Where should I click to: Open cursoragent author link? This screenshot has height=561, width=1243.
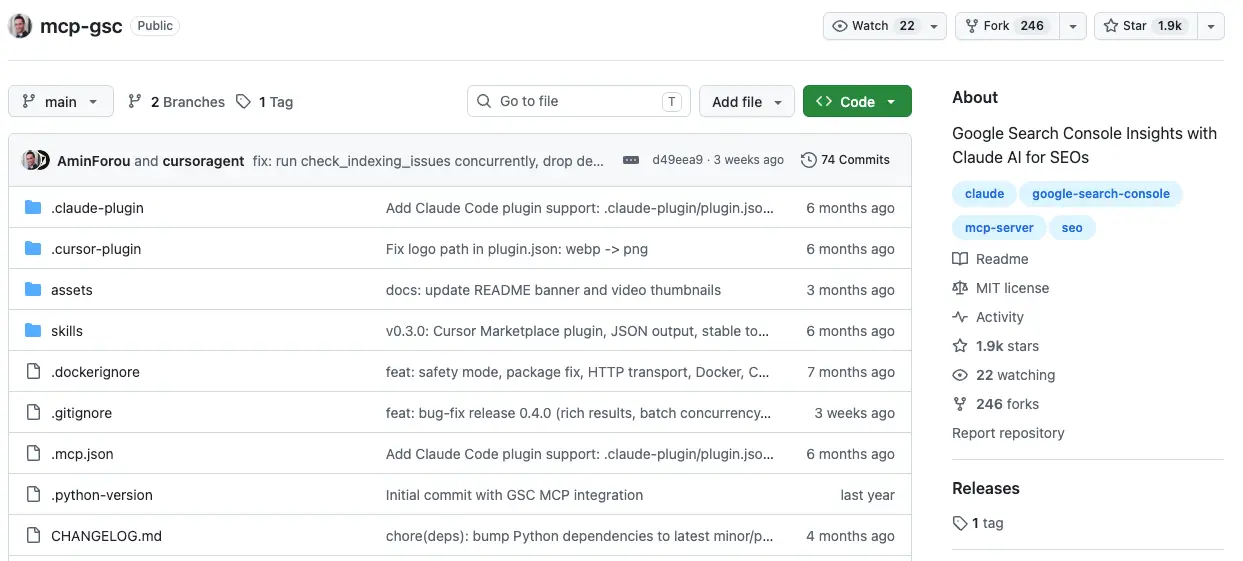tap(204, 161)
